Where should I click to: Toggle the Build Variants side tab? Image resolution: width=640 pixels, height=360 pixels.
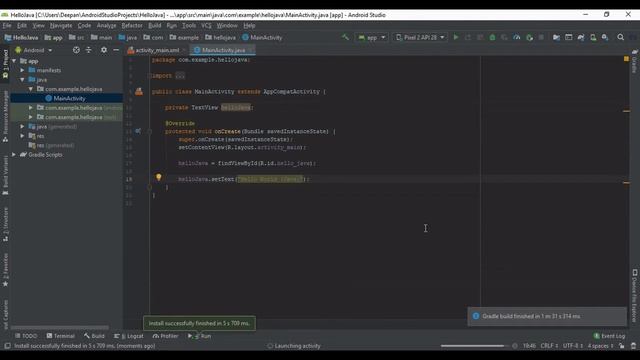click(5, 175)
